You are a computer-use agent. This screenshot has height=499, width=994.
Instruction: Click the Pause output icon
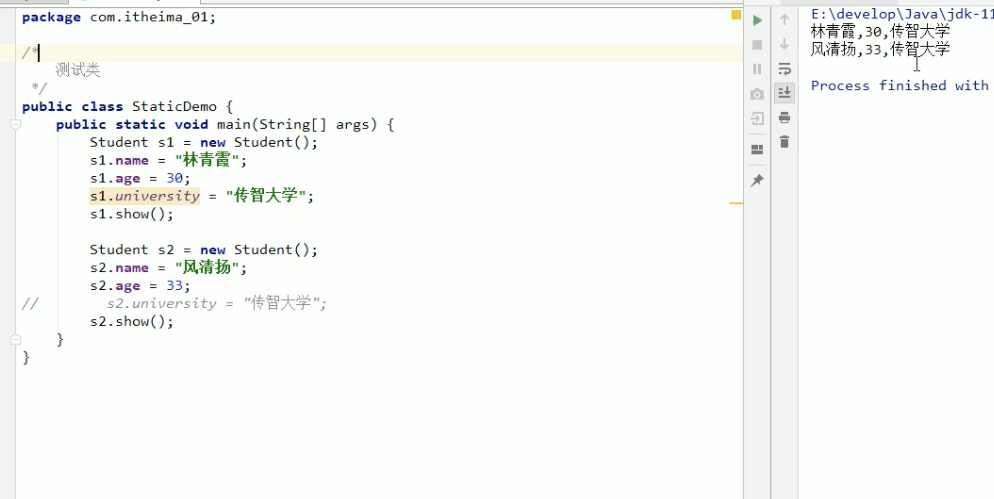(x=757, y=69)
